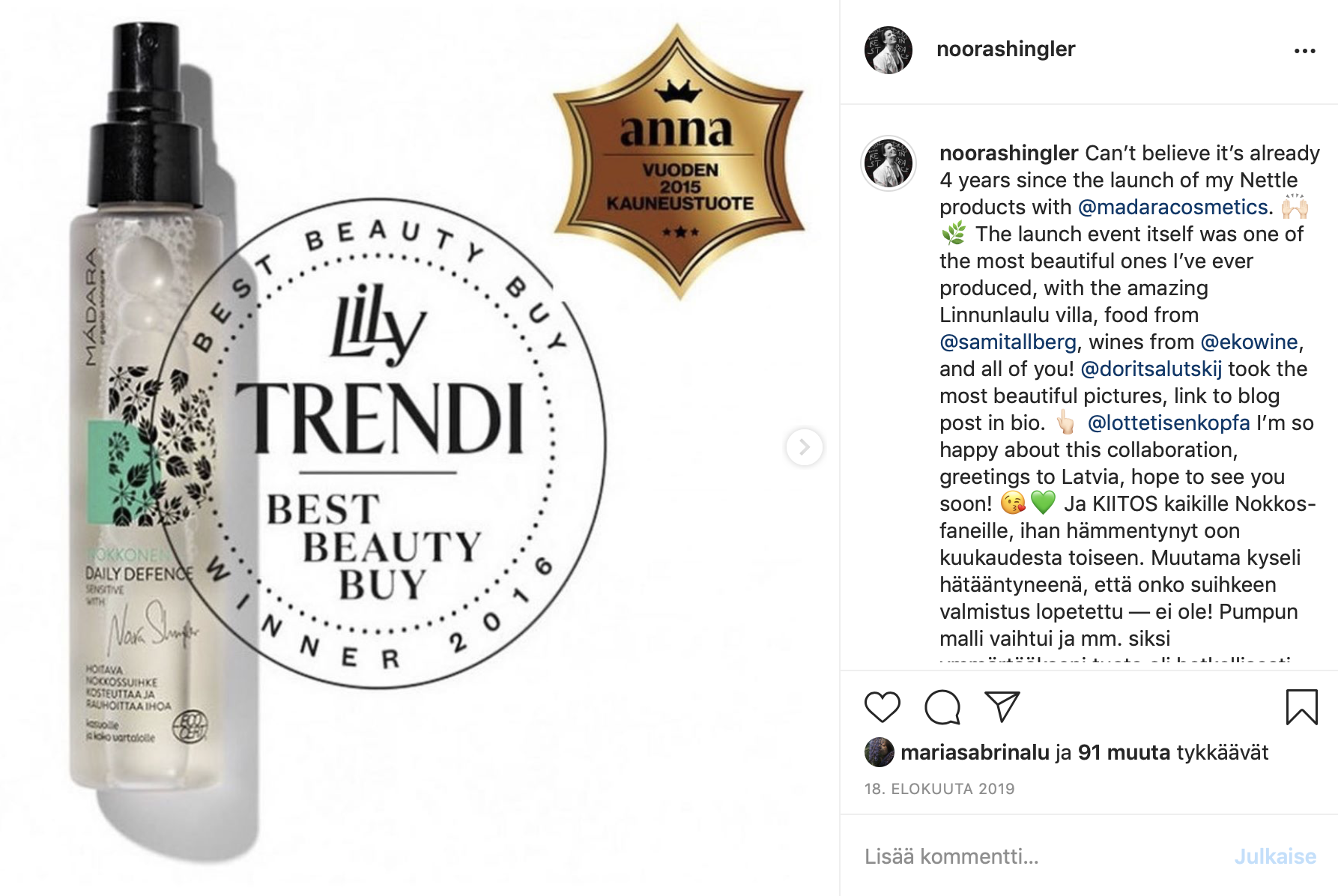The height and width of the screenshot is (896, 1338).
Task: Open the three-dot more options menu
Action: (x=1304, y=51)
